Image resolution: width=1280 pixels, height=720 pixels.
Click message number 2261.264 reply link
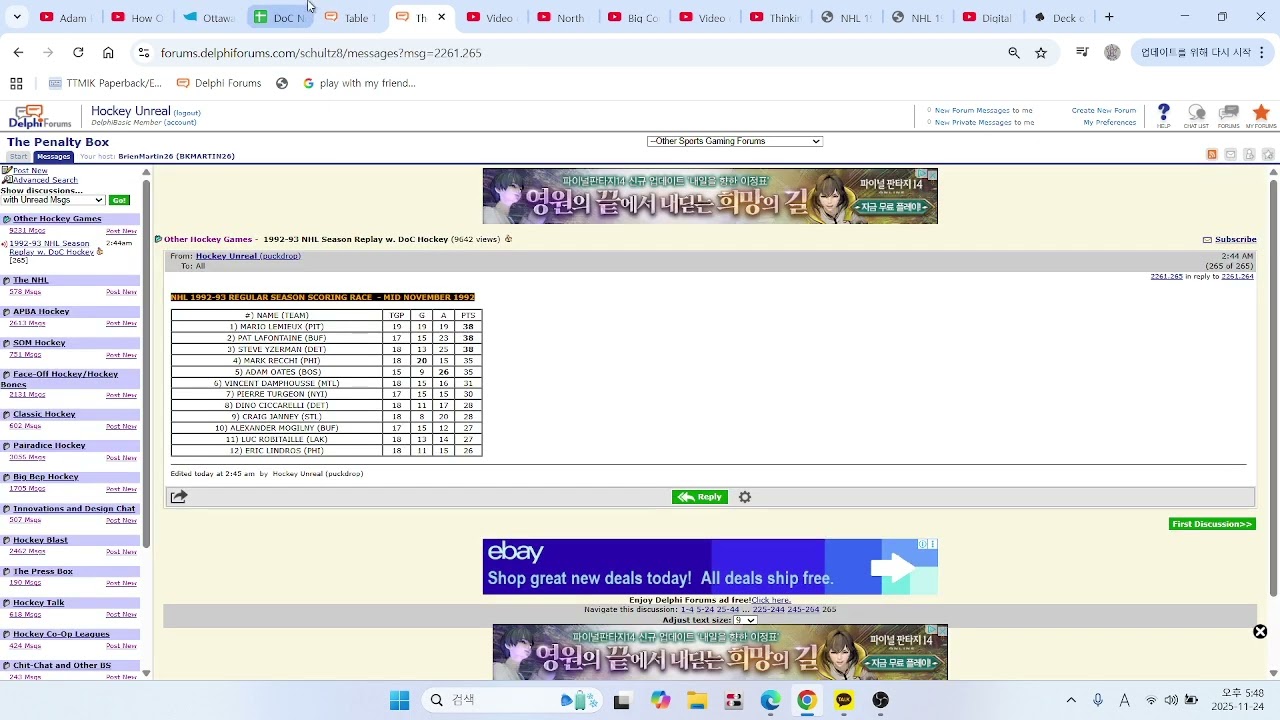pyautogui.click(x=1238, y=276)
